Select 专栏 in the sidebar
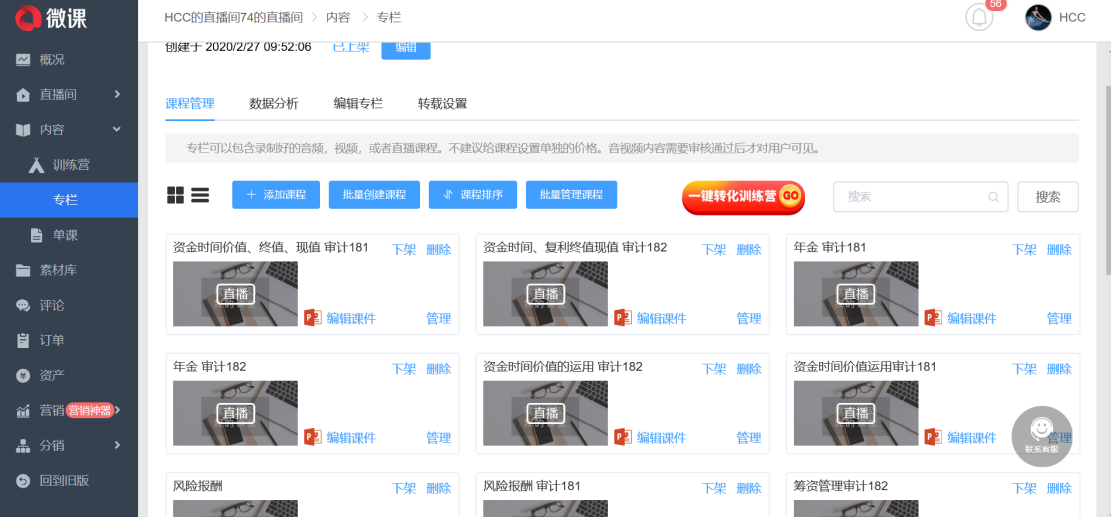Image resolution: width=1111 pixels, height=517 pixels. coord(69,200)
